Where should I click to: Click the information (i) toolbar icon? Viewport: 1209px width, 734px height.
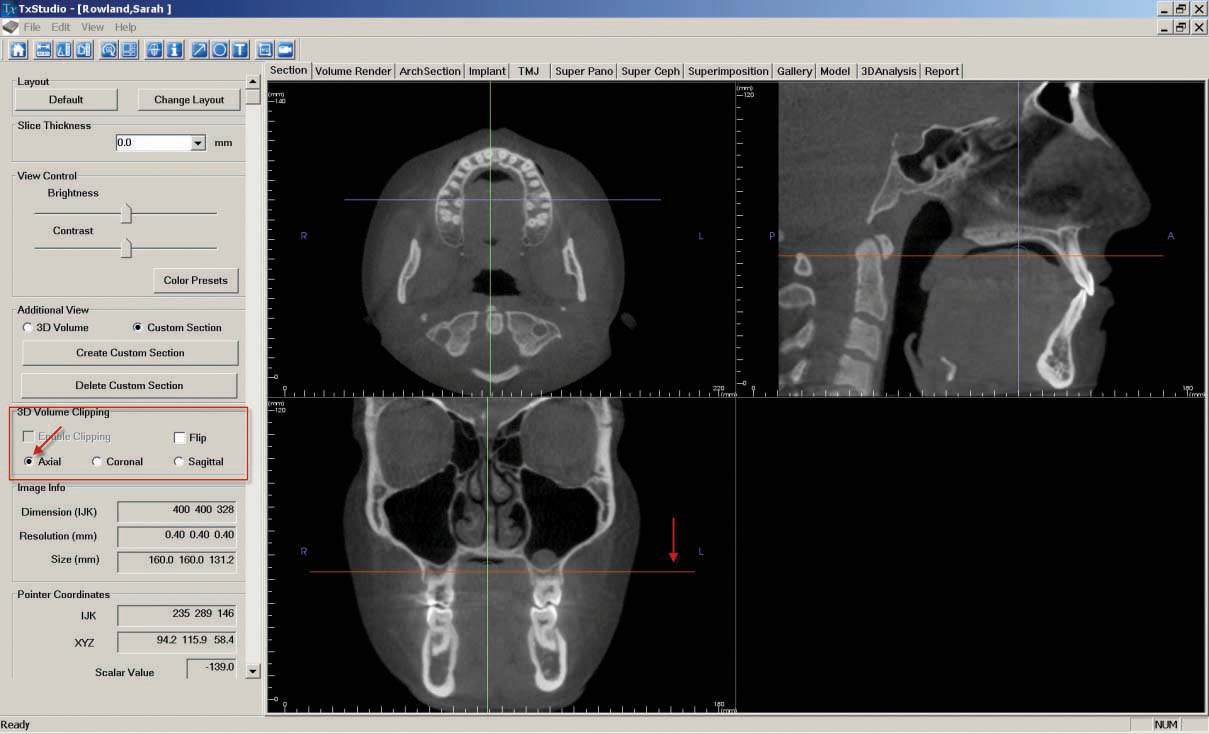175,49
